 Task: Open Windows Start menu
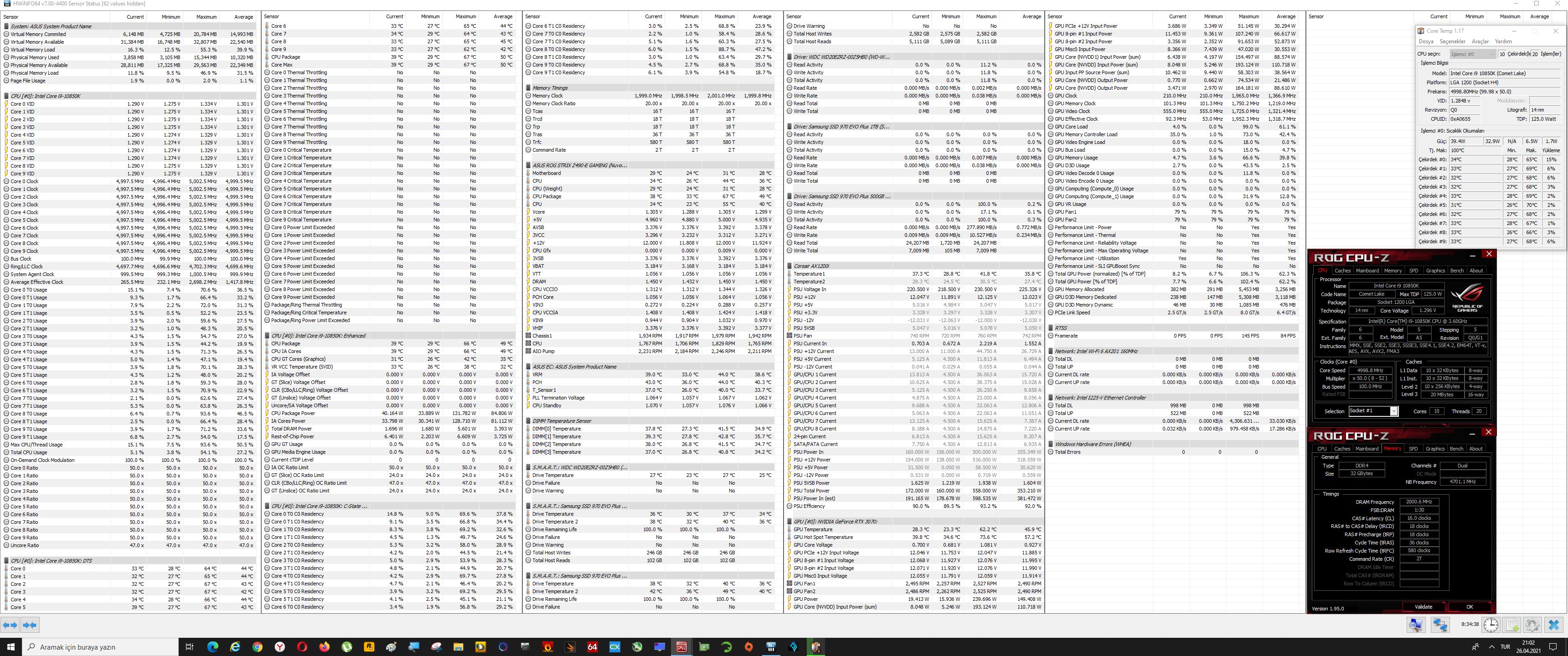pyautogui.click(x=10, y=647)
